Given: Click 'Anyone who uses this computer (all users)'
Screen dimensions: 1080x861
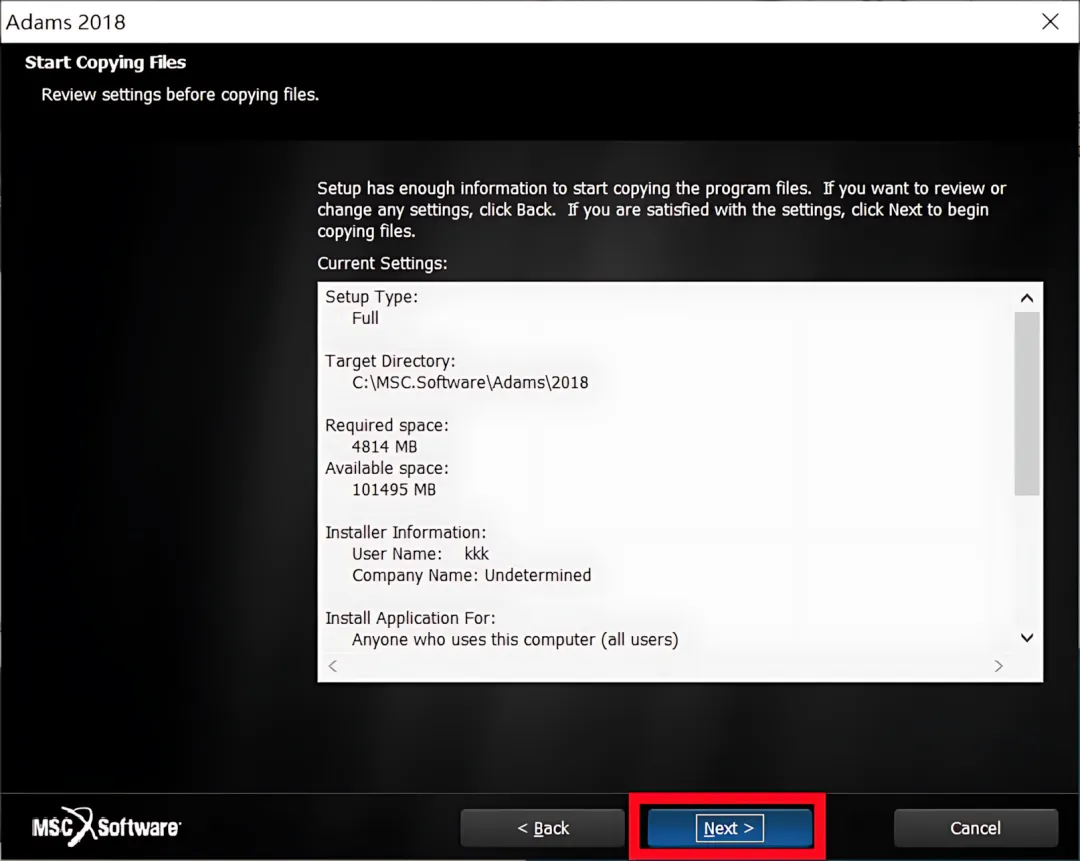Looking at the screenshot, I should (515, 640).
